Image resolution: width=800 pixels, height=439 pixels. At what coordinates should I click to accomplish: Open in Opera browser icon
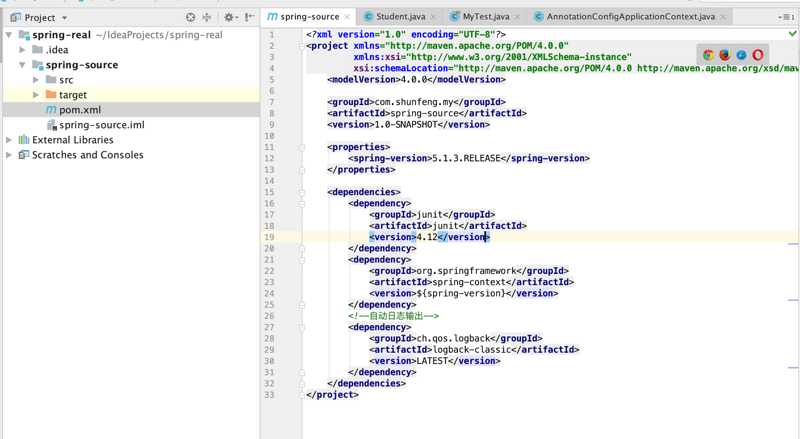[x=758, y=55]
